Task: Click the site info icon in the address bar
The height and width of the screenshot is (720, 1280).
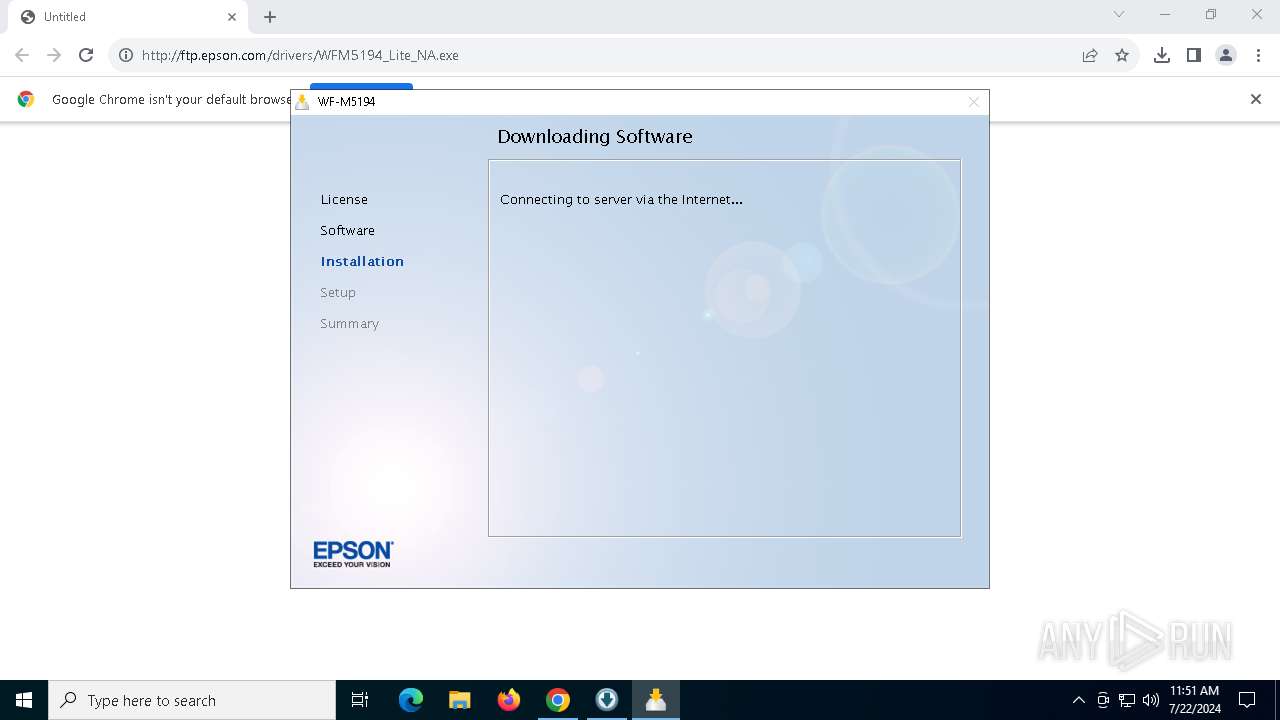Action: tap(126, 55)
